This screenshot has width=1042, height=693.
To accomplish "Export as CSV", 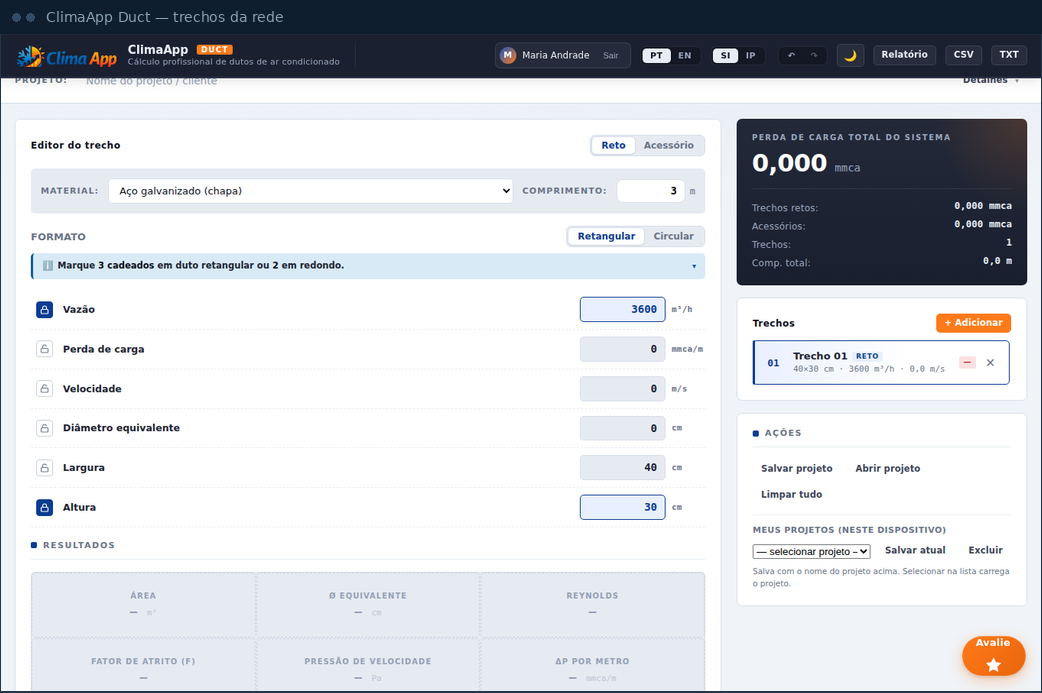I will 964,55.
